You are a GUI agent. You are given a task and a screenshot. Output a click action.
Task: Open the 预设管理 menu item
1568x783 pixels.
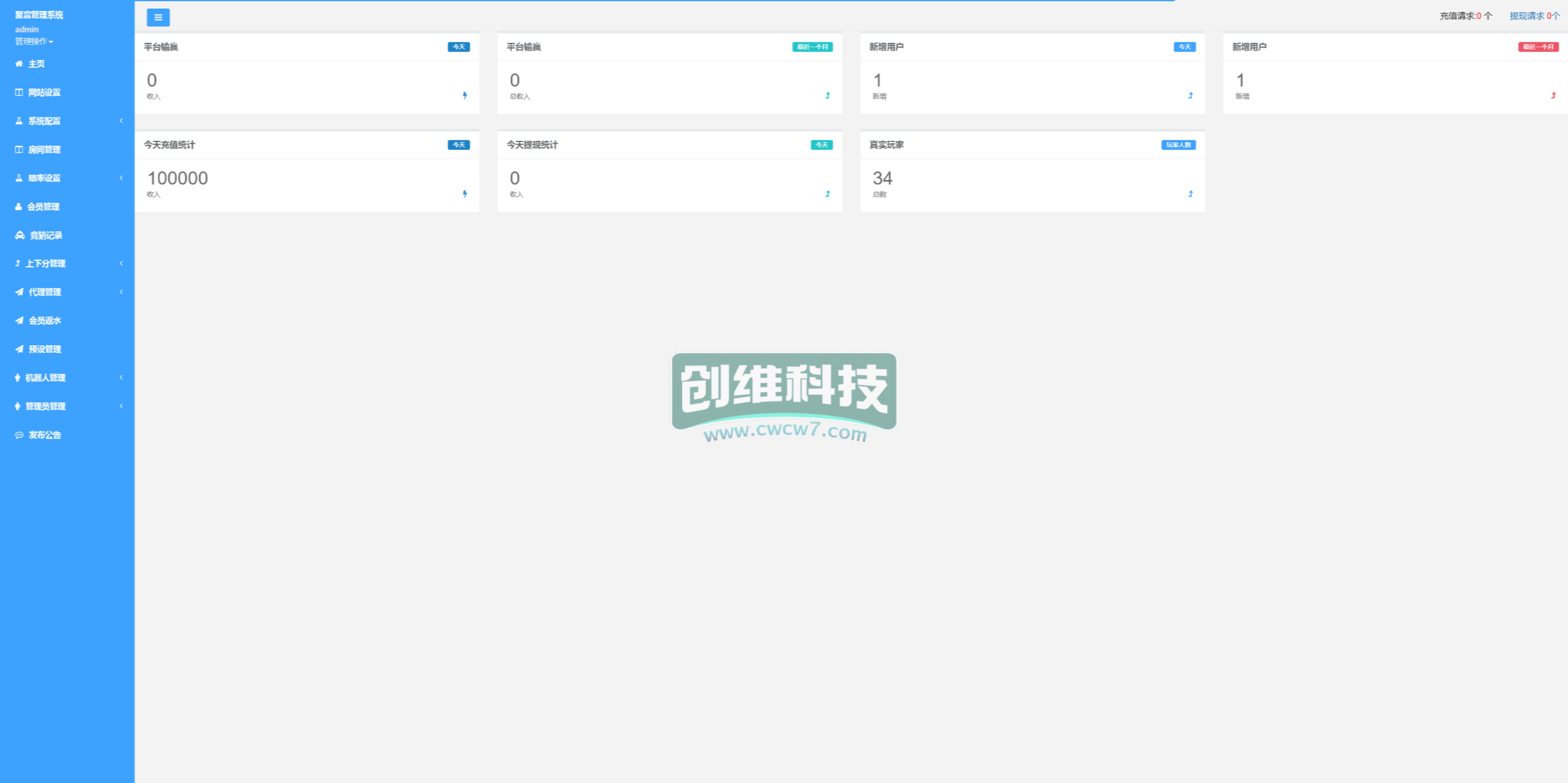[x=67, y=349]
